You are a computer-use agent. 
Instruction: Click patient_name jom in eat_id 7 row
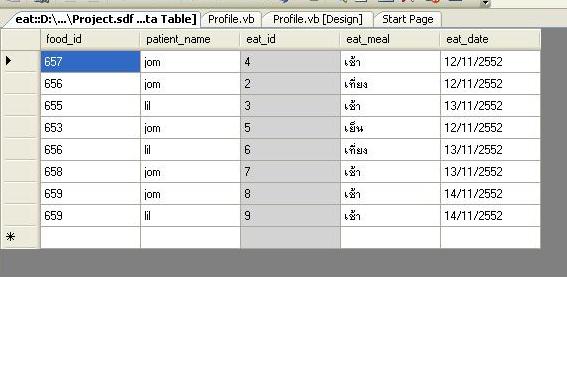tap(191, 172)
